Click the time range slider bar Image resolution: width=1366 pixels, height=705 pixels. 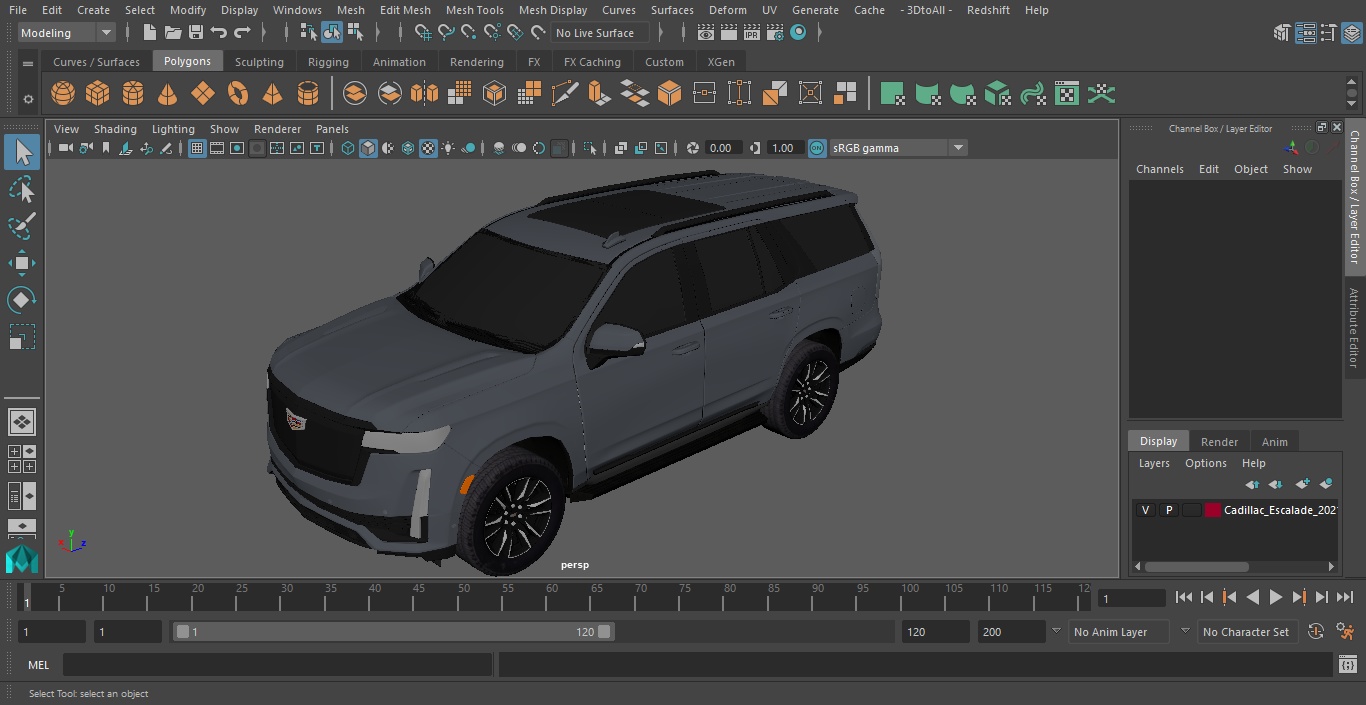tap(394, 632)
